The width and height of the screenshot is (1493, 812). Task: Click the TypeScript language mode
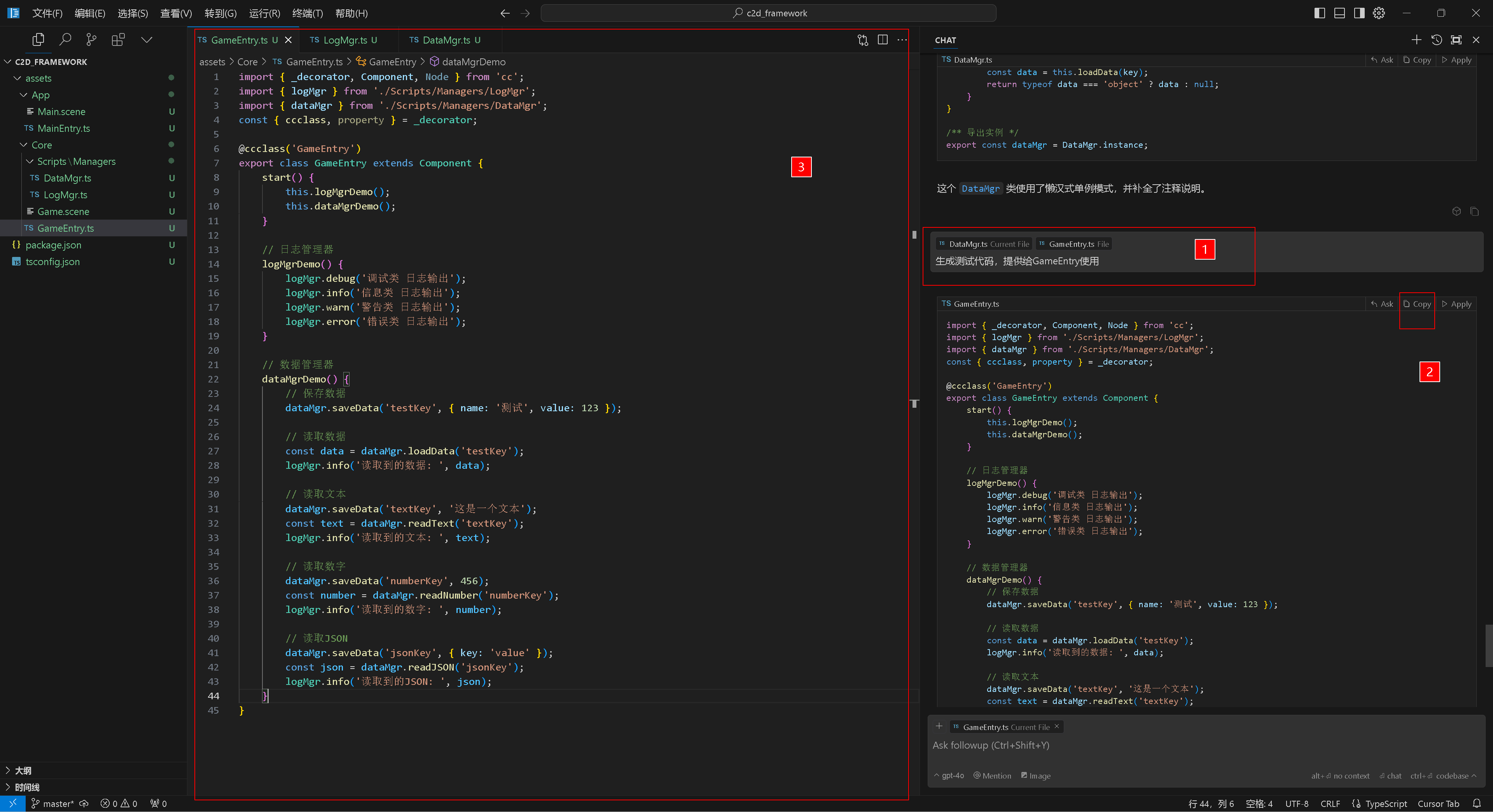tap(1386, 803)
